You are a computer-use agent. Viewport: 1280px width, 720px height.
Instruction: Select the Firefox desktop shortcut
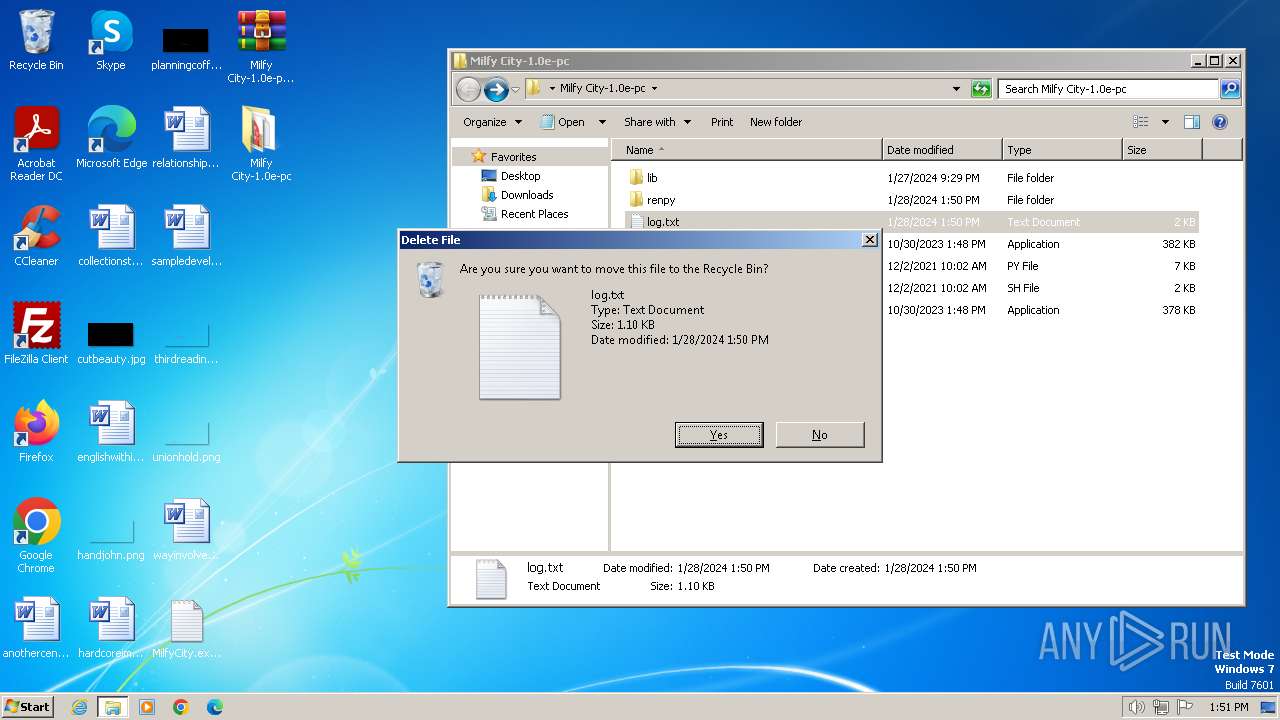[x=36, y=432]
